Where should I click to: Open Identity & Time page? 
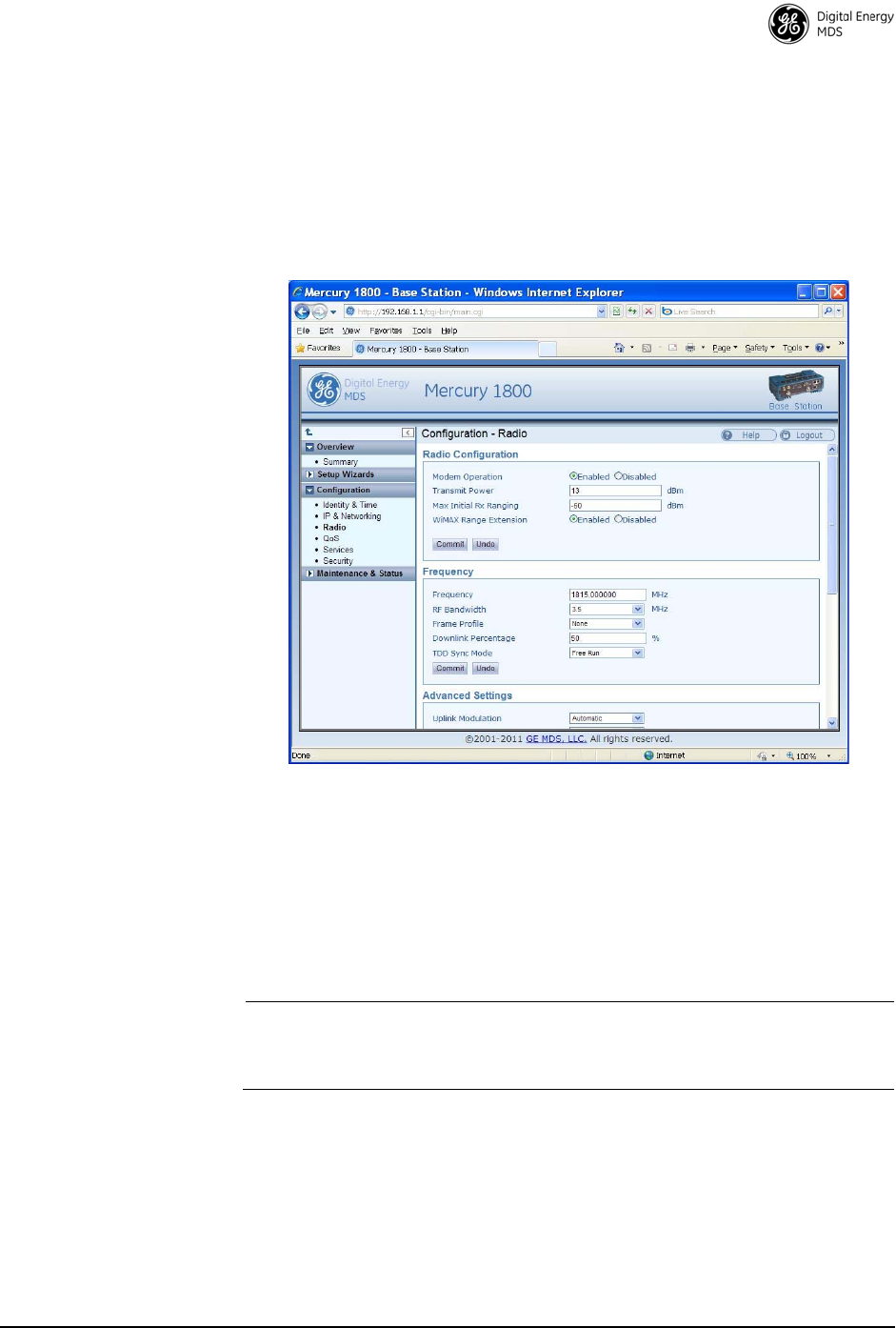coord(349,505)
